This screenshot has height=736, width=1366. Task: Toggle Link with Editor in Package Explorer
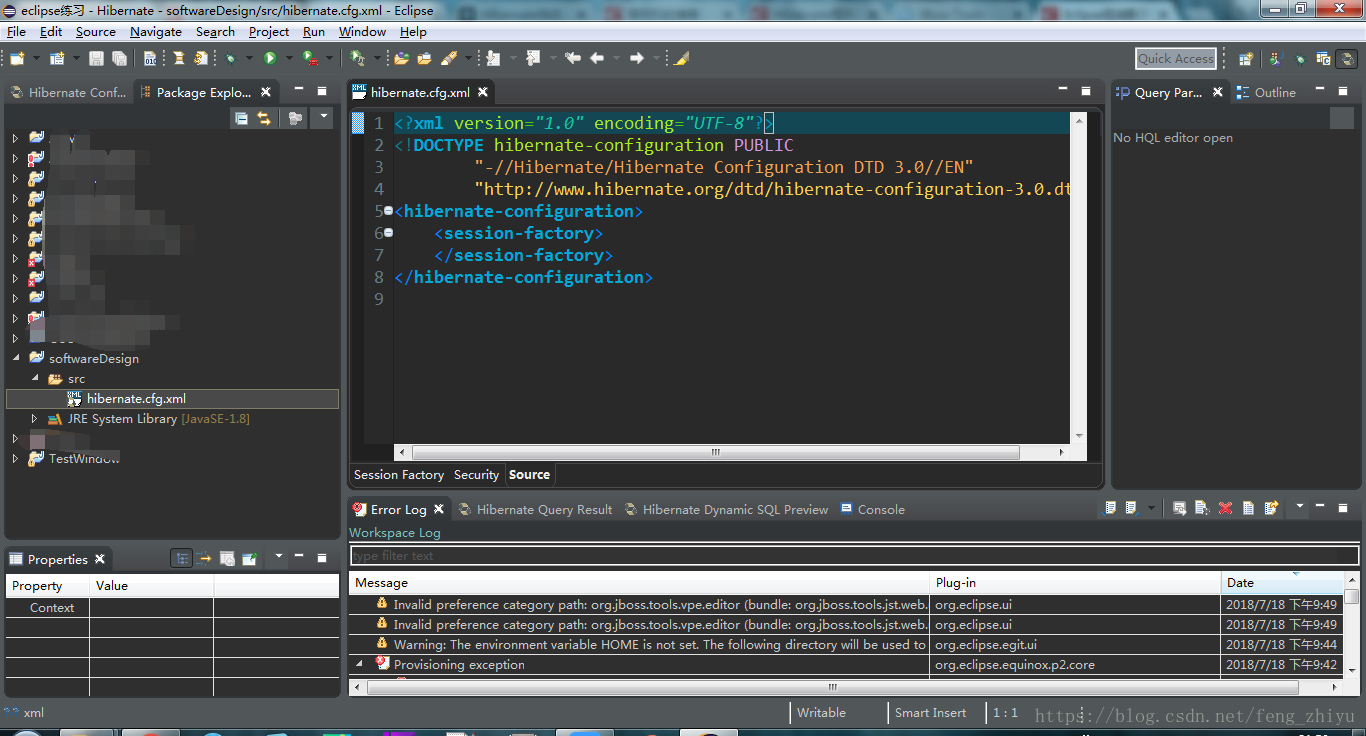[264, 118]
